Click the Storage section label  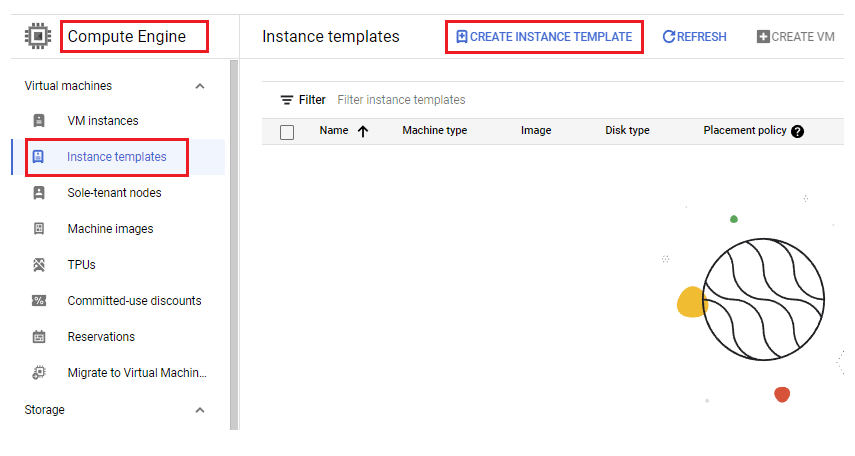pos(44,410)
